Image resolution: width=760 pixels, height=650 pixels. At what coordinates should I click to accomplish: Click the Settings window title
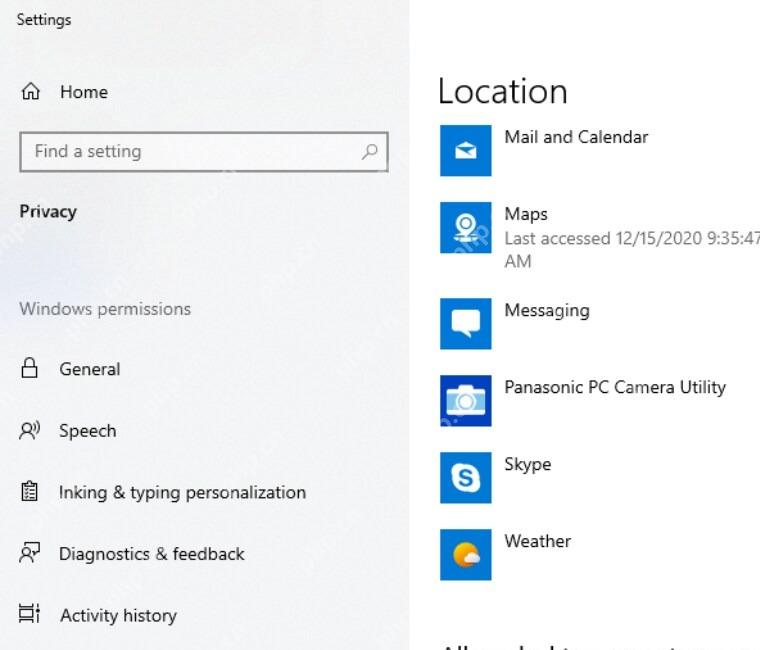pyautogui.click(x=44, y=20)
